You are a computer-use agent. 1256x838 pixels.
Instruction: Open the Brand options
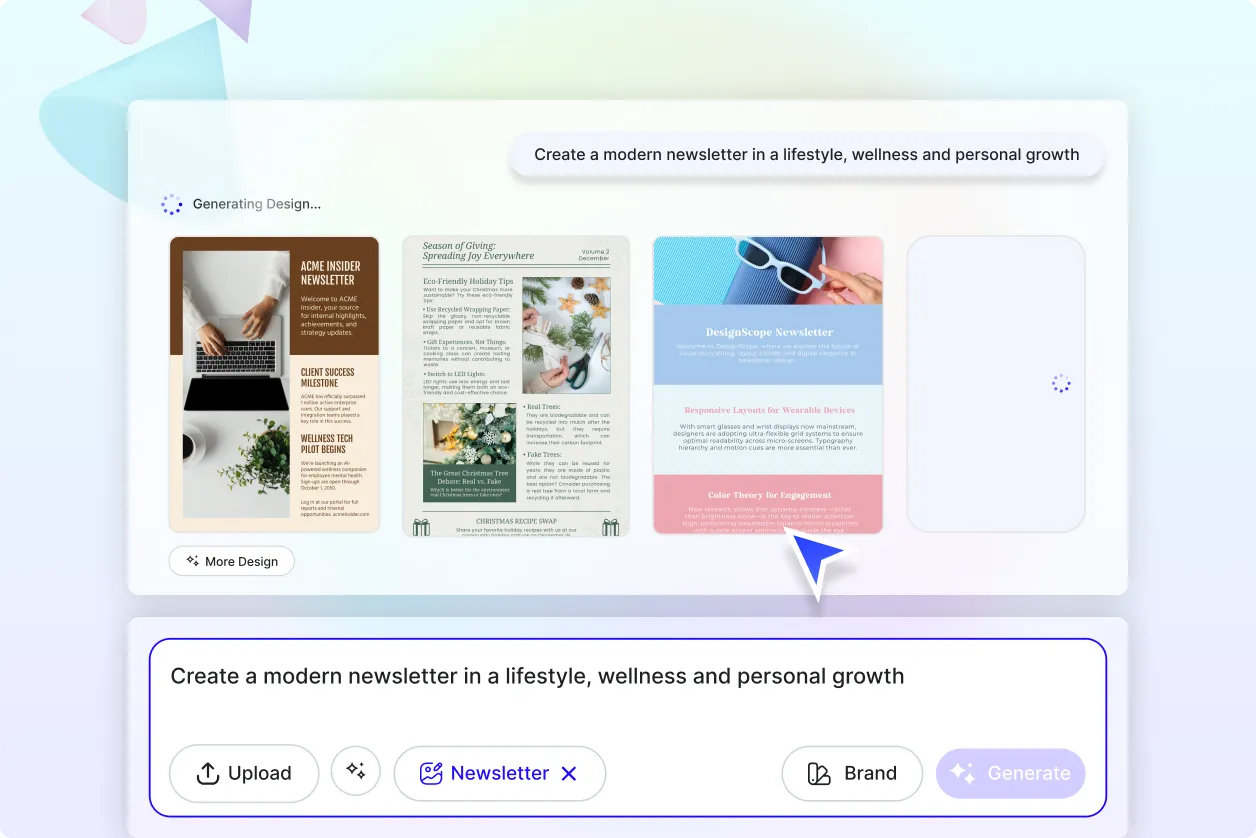coord(852,773)
